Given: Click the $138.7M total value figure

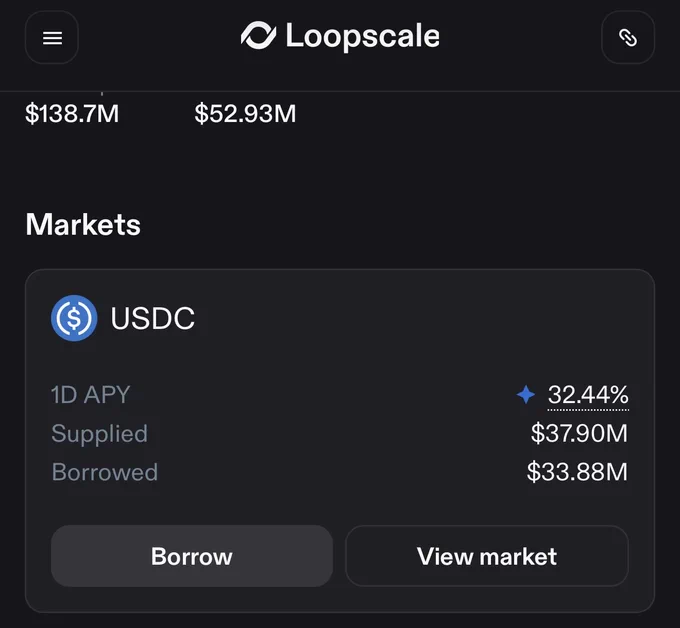Looking at the screenshot, I should coord(72,114).
